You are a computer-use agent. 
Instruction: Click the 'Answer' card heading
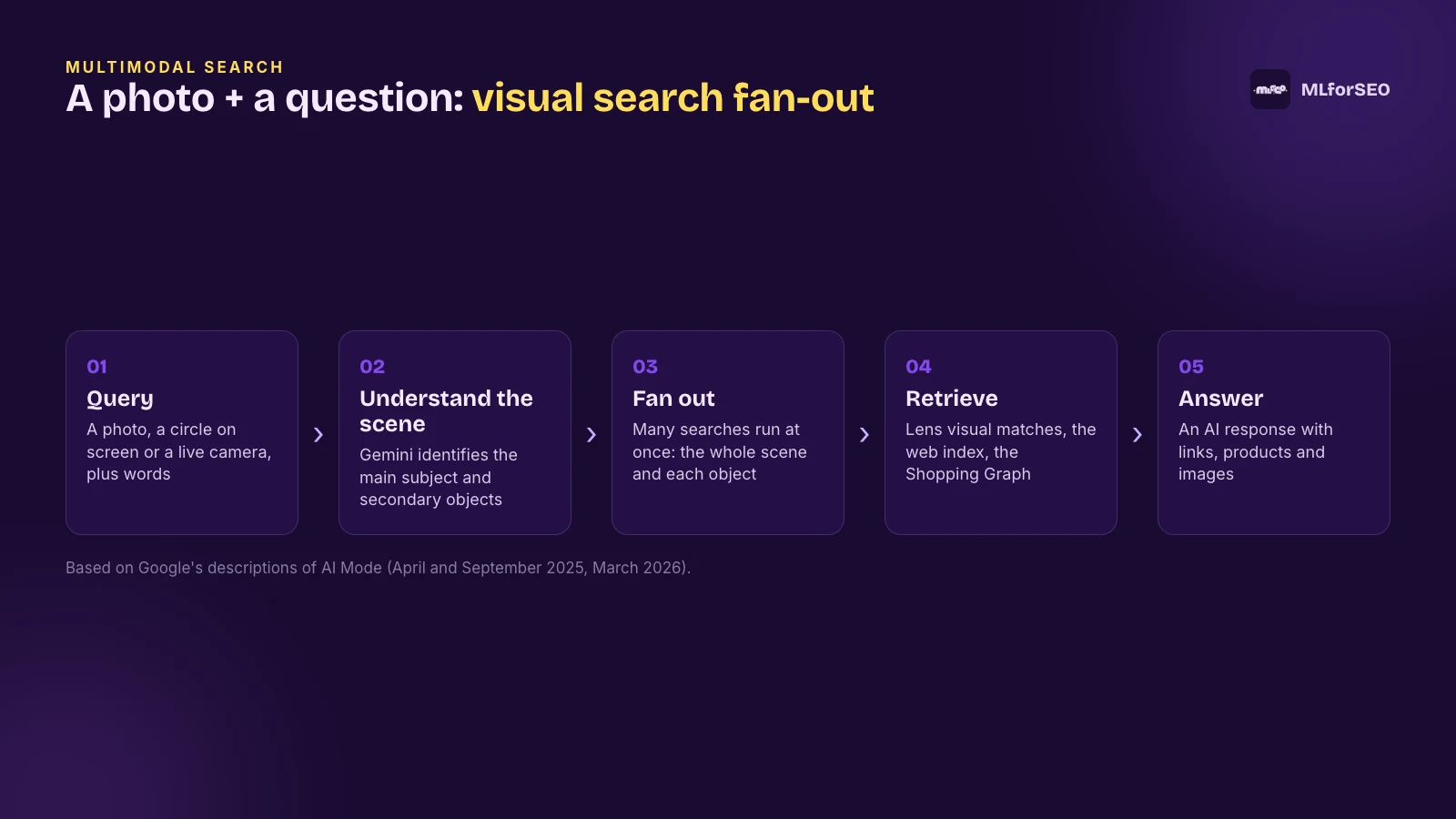pos(1220,399)
